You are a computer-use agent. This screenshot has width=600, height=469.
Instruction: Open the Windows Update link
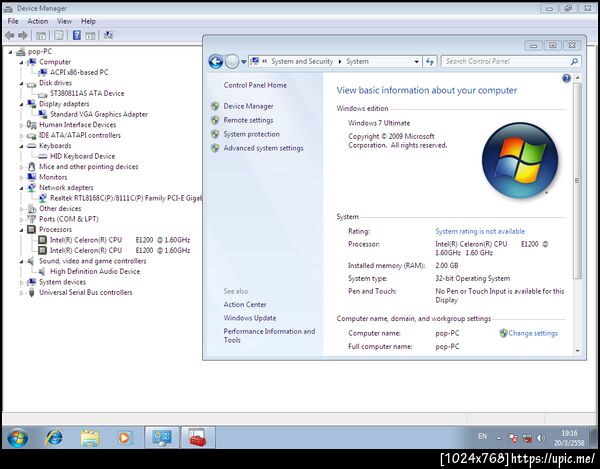[250, 318]
